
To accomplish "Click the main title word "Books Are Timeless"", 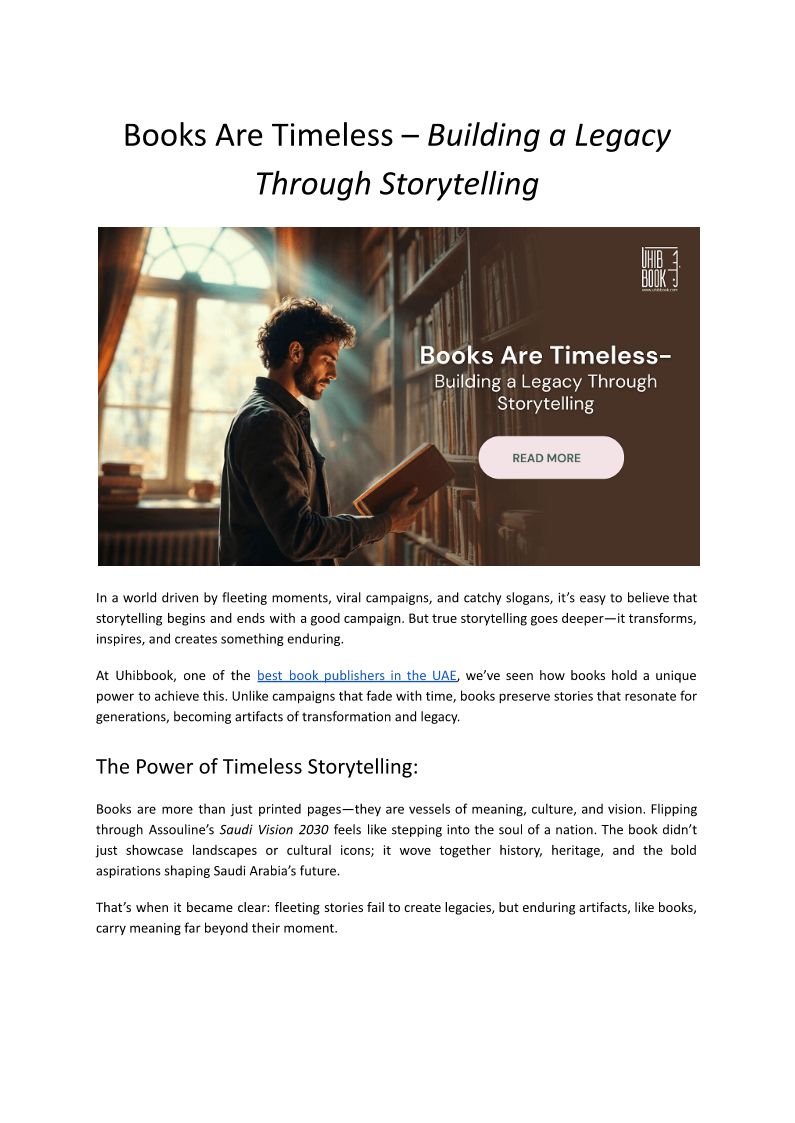I will 269,136.
